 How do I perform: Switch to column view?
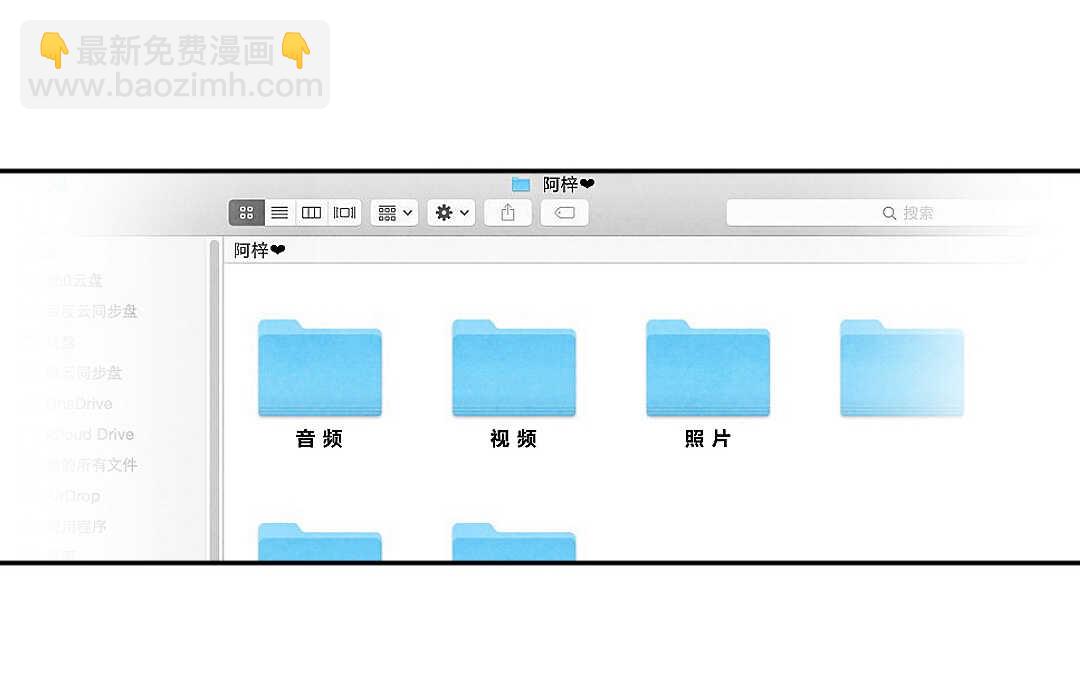pos(311,213)
